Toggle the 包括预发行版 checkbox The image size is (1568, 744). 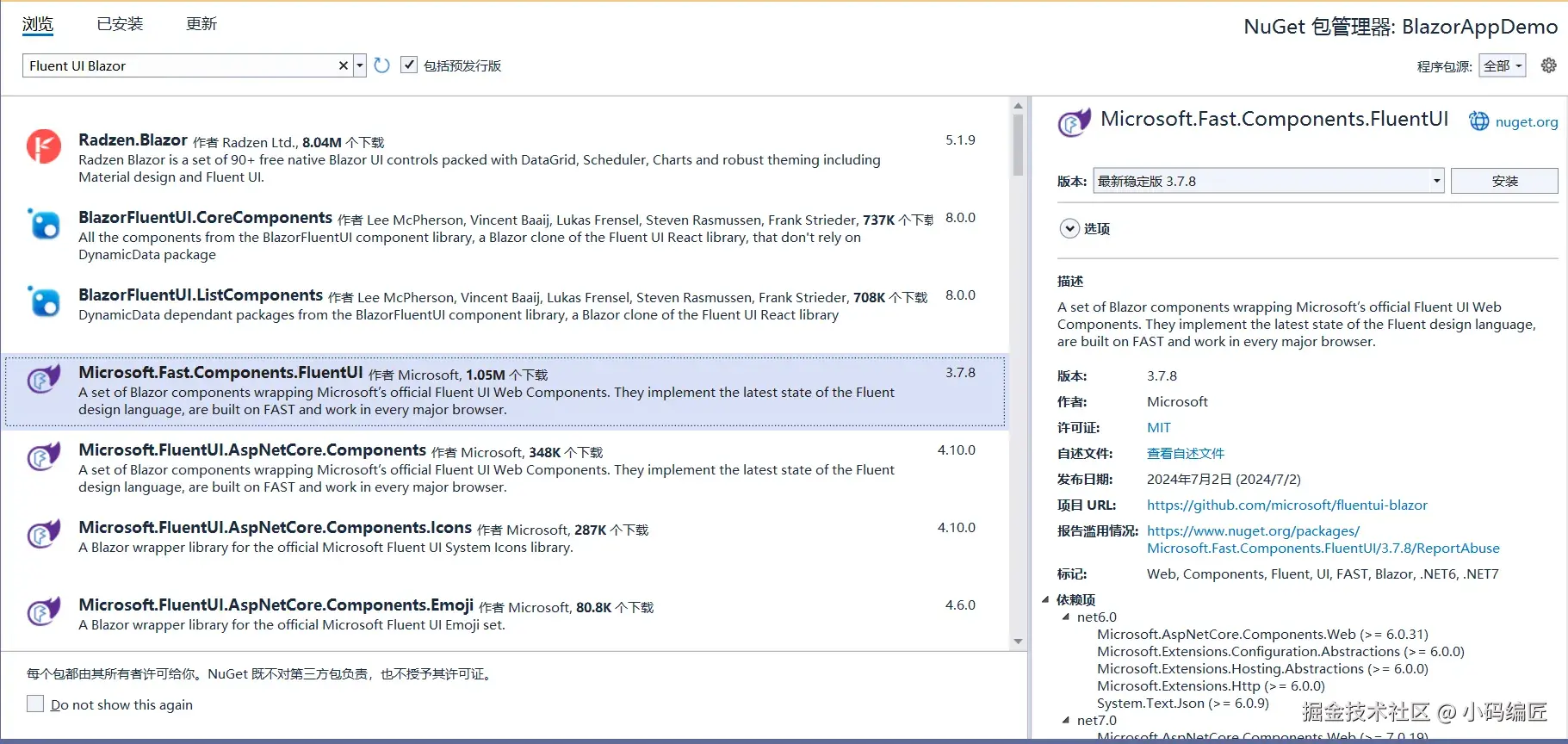[x=409, y=65]
